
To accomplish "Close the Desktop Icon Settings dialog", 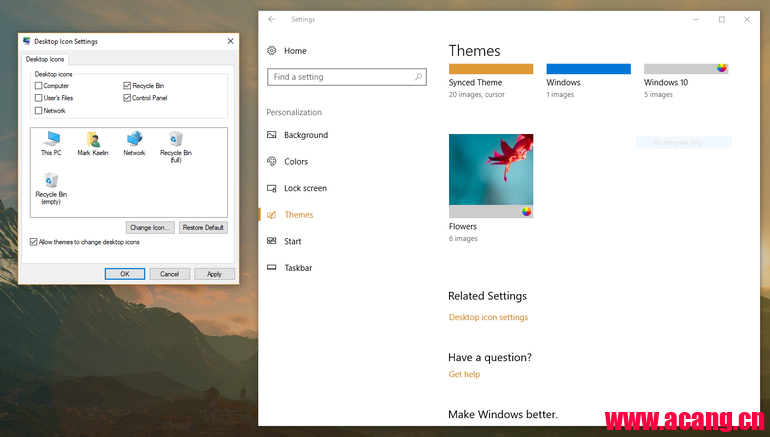I will click(x=230, y=41).
